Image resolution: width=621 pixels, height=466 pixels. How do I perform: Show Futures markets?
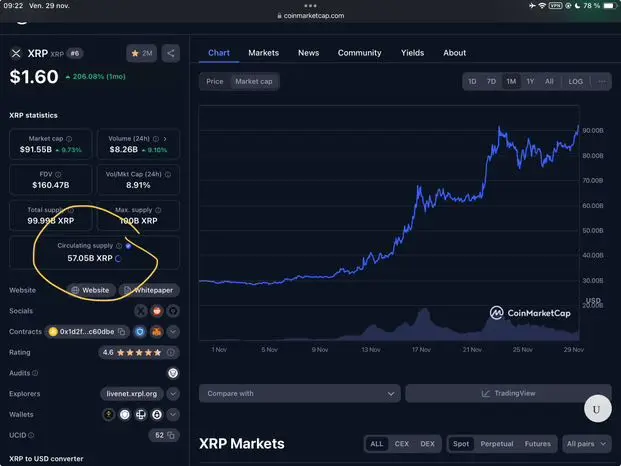pos(537,444)
